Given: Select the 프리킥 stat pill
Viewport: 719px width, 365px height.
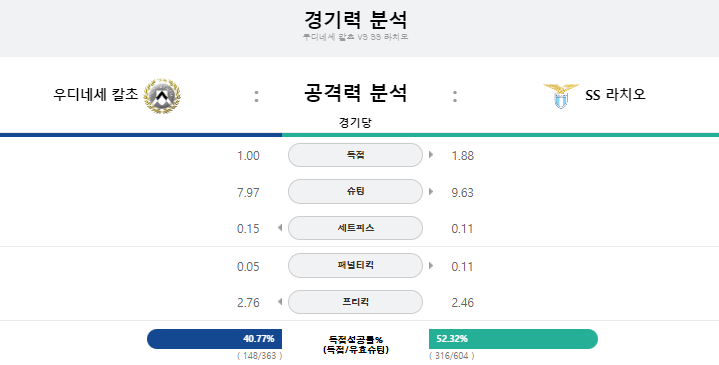Looking at the screenshot, I should [x=355, y=302].
